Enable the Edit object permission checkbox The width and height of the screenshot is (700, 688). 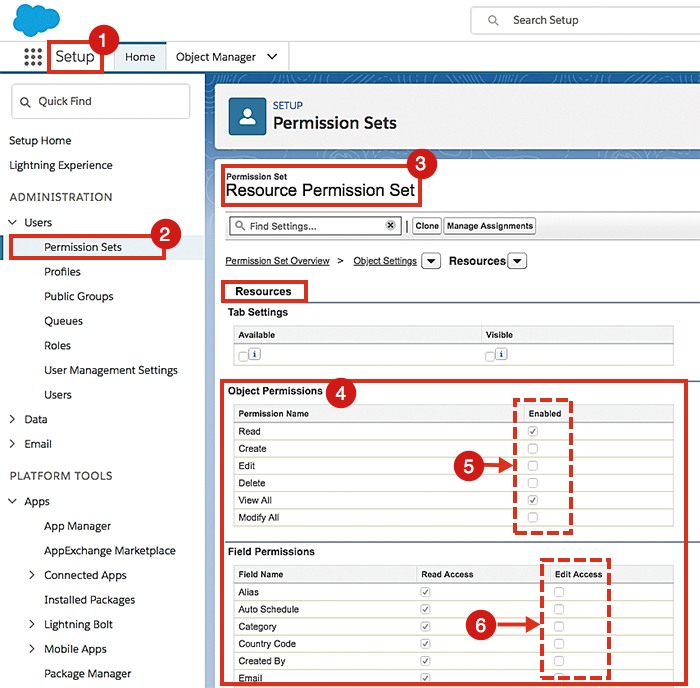533,466
